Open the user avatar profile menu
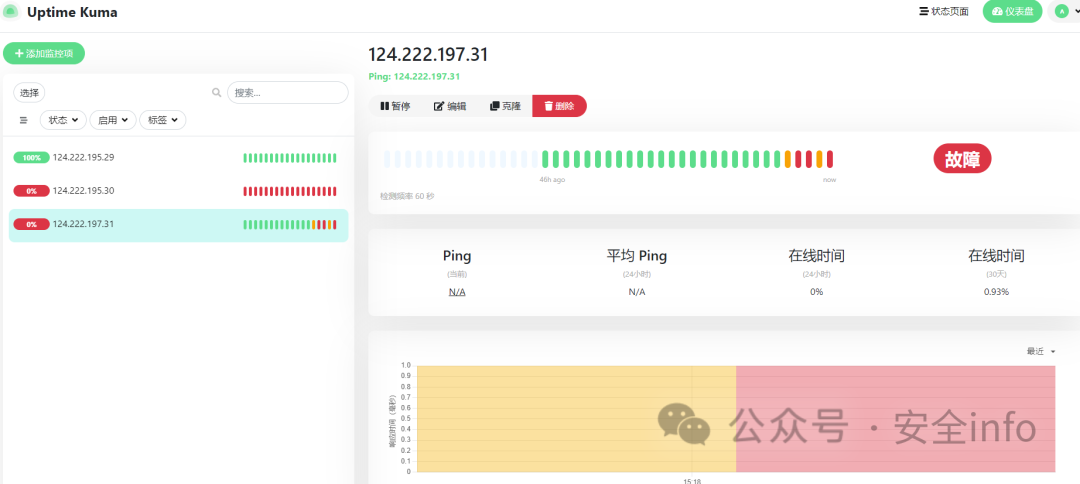The image size is (1080, 484). tap(1060, 11)
